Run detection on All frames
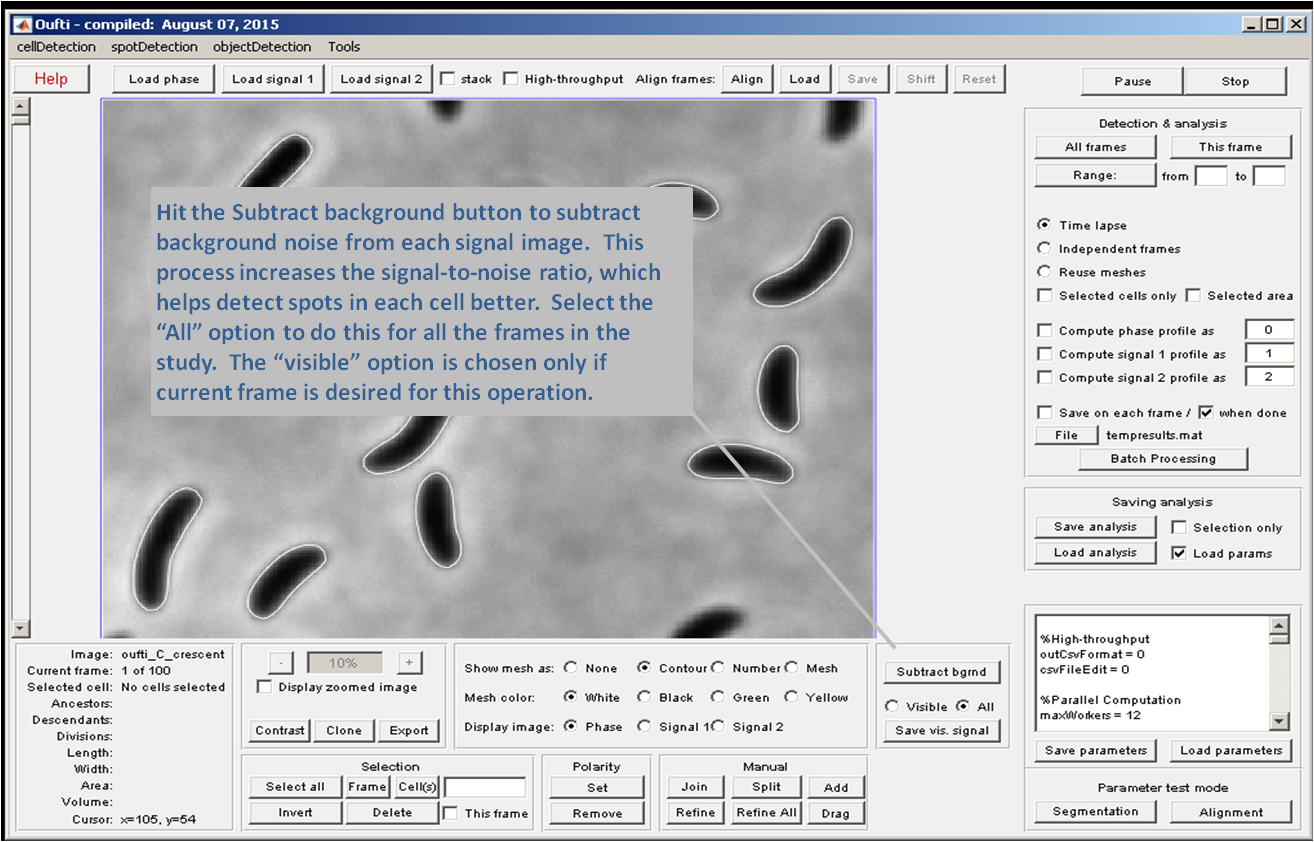Viewport: 1314px width, 842px height. click(1096, 147)
